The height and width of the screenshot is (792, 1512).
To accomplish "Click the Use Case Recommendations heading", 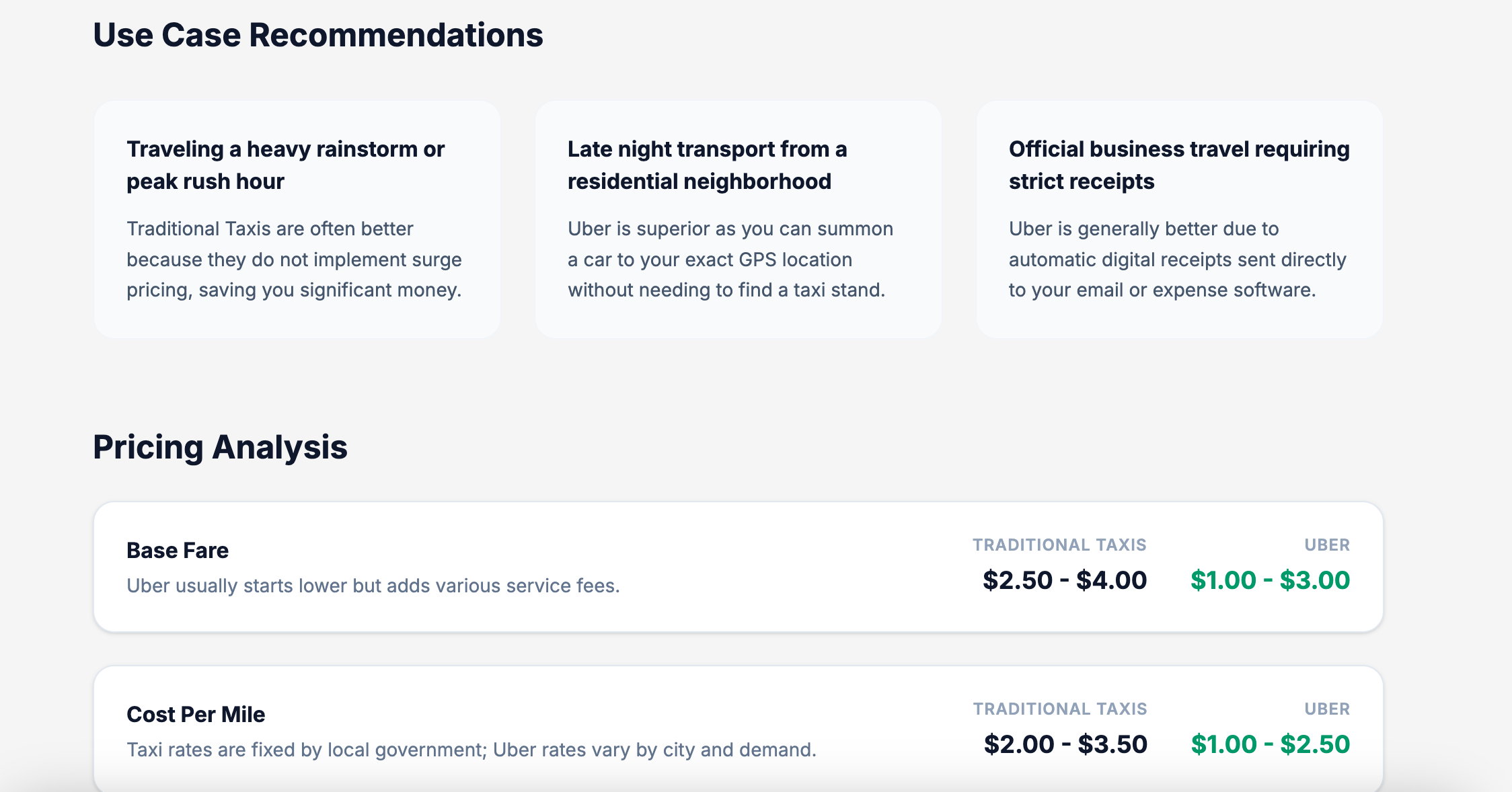I will click(317, 35).
